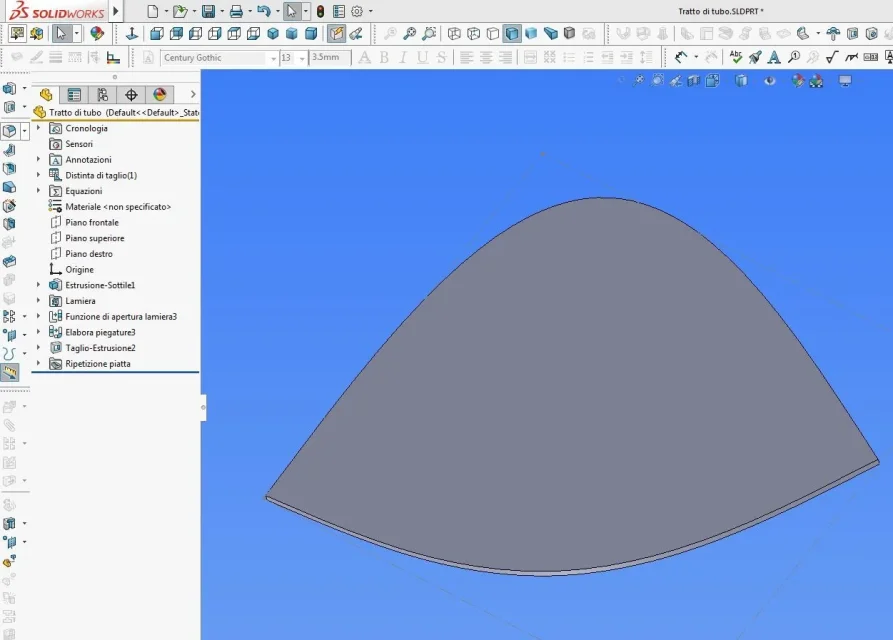This screenshot has height=640, width=893.
Task: Expand the Estrusione-Sottile1 feature
Action: 39,285
